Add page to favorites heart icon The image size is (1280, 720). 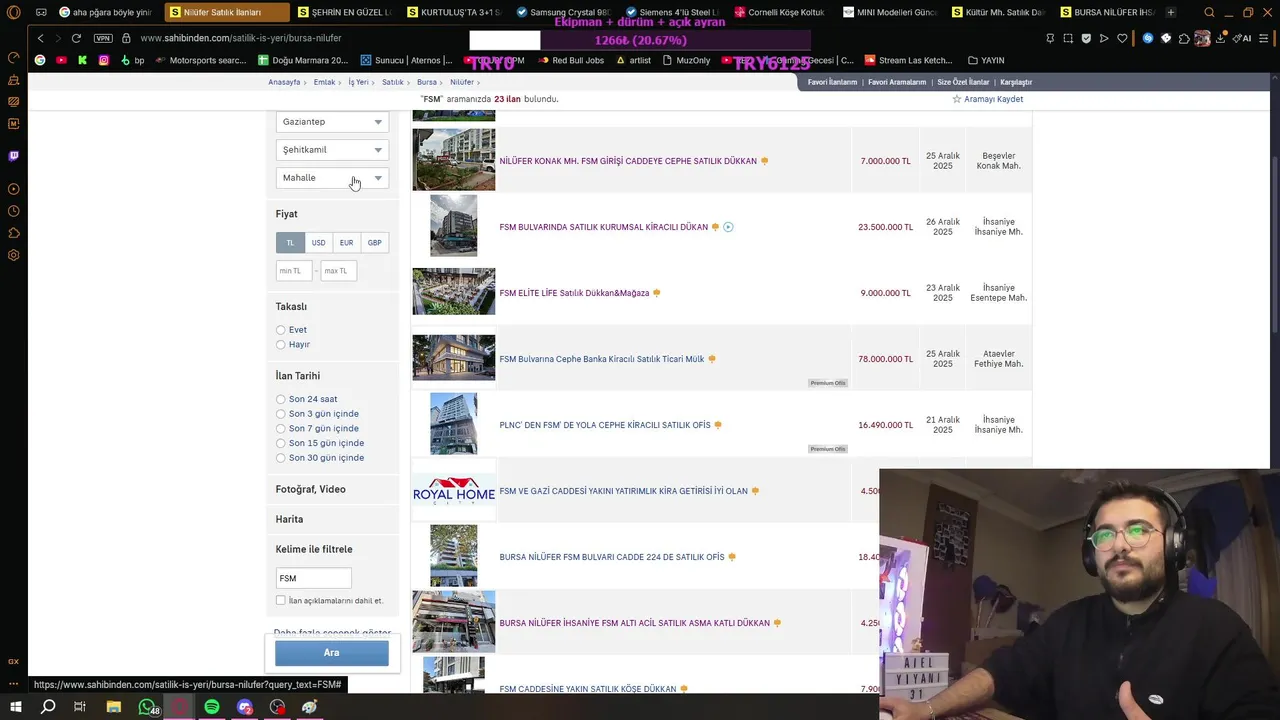(1122, 38)
